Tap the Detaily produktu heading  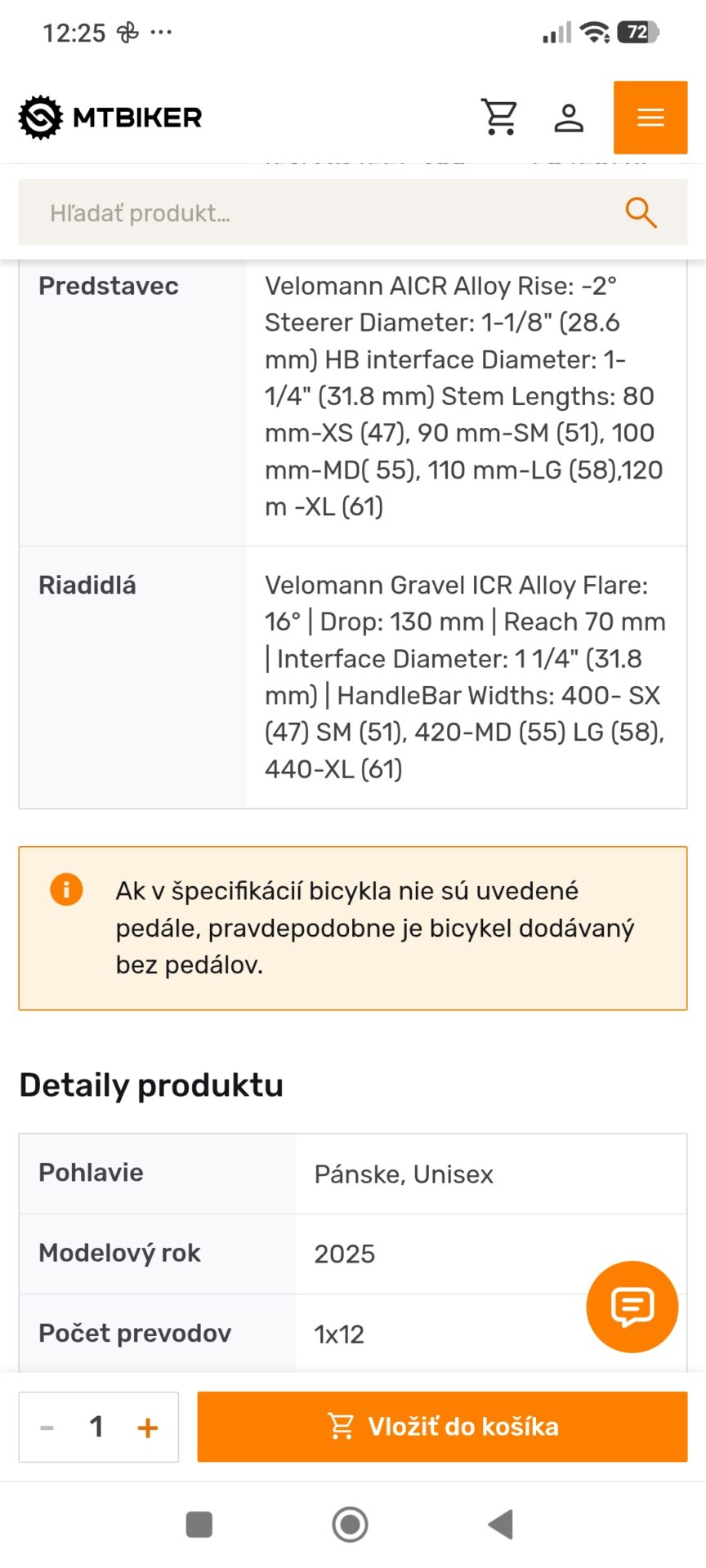pyautogui.click(x=151, y=1085)
